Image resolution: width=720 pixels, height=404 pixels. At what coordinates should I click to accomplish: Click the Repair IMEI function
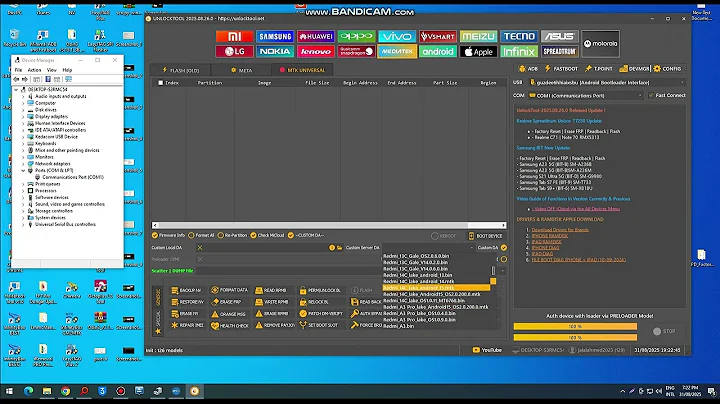point(187,325)
